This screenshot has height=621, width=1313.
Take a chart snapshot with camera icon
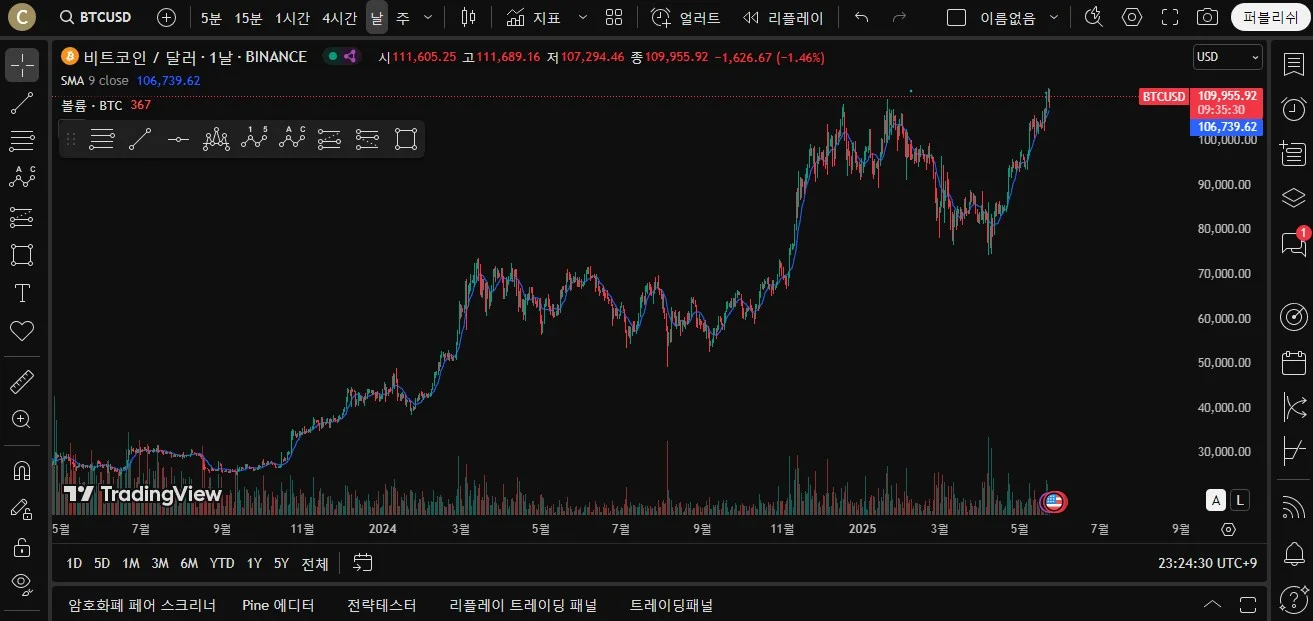tap(1207, 17)
